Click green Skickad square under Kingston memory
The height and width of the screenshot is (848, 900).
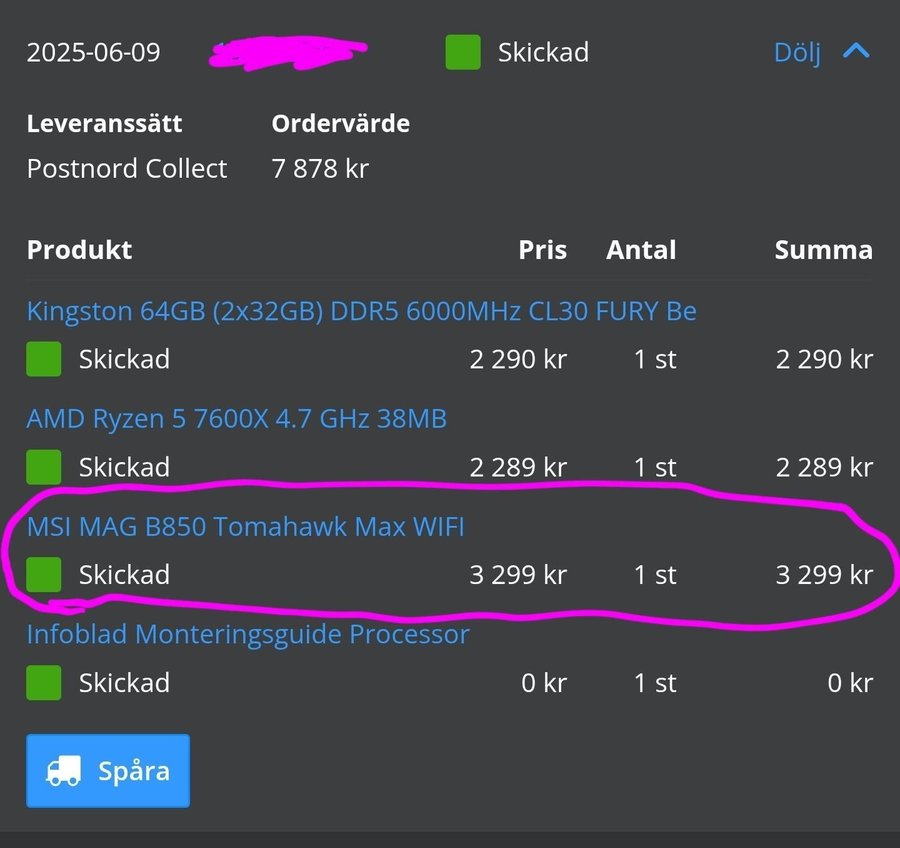(43, 359)
